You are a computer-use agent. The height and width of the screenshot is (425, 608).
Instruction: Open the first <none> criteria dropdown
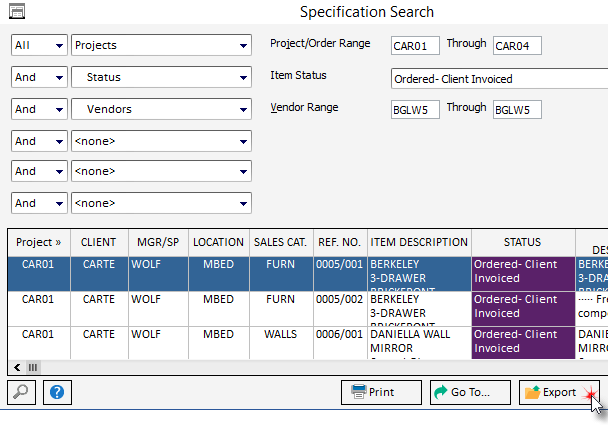pyautogui.click(x=243, y=142)
